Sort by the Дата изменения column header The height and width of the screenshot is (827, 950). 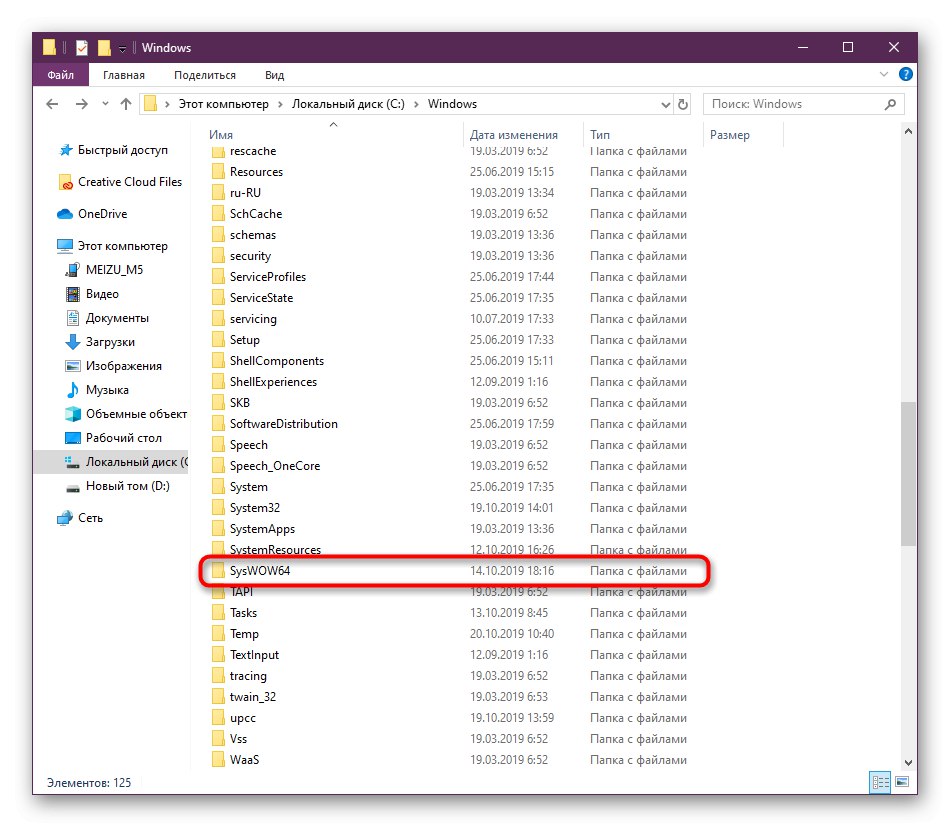(x=513, y=135)
